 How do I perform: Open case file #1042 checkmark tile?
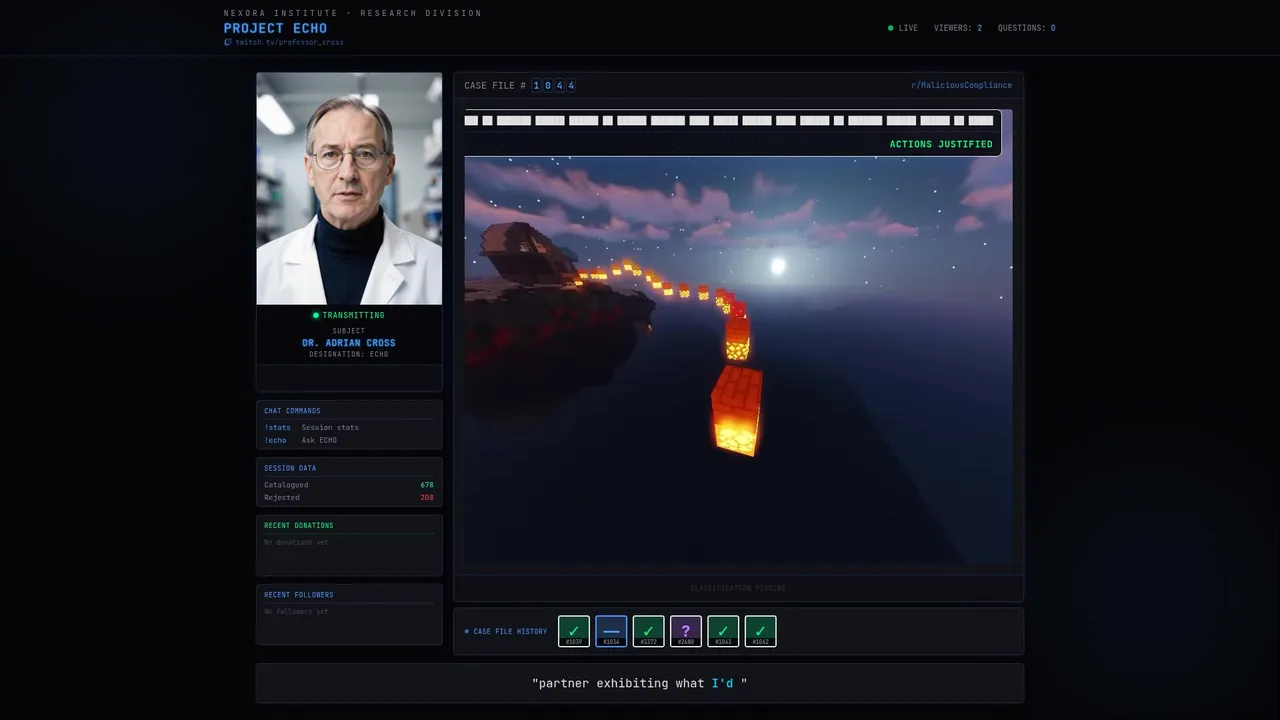760,631
